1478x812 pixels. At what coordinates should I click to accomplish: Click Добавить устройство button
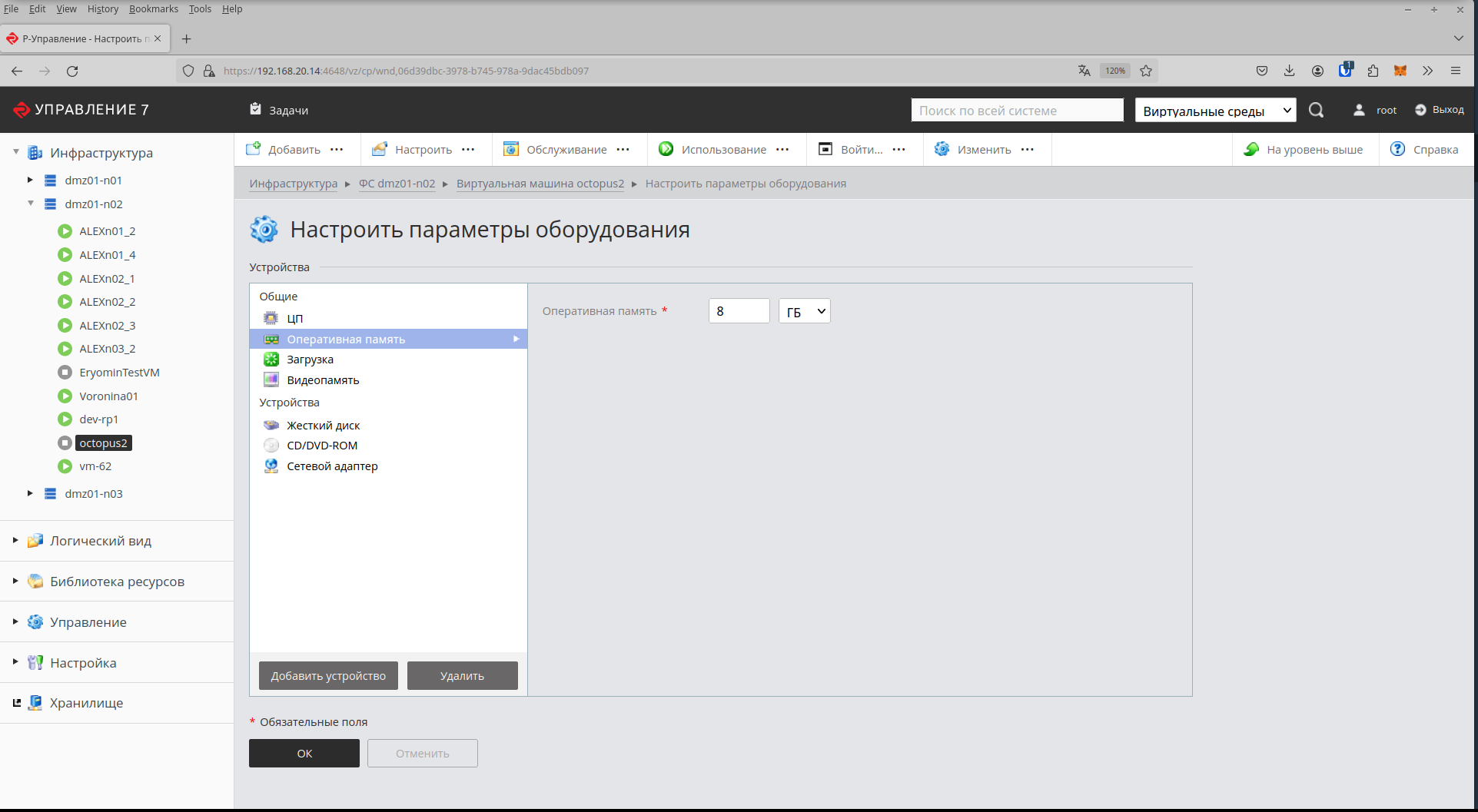point(328,675)
